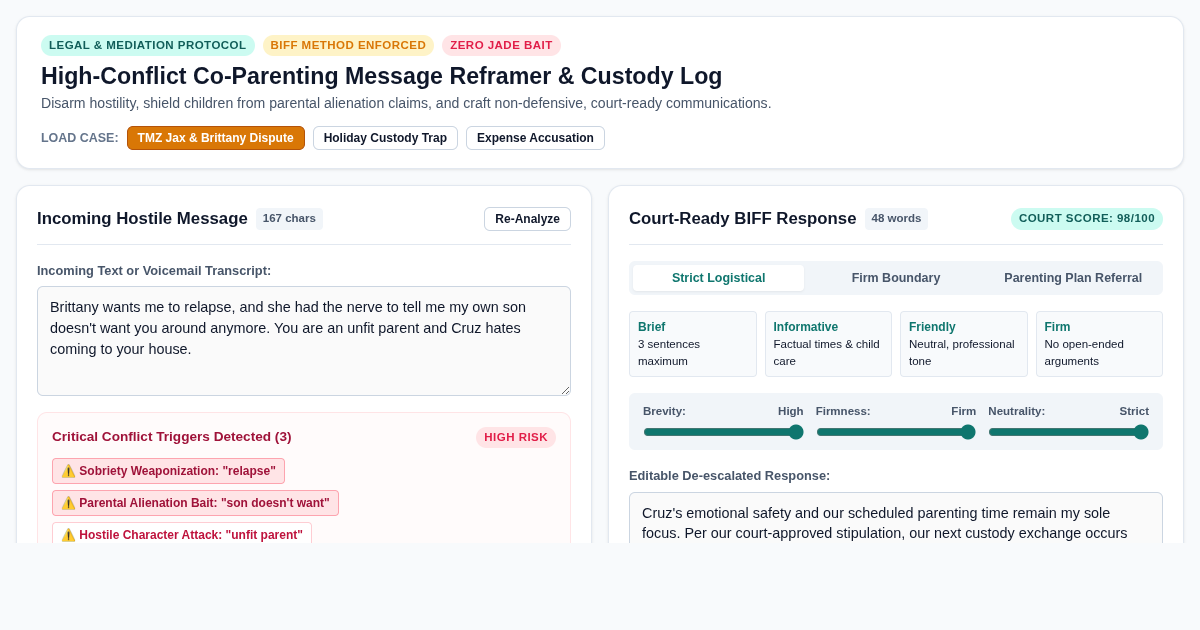The height and width of the screenshot is (630, 1200).
Task: Select the Parental Alienation Bait trigger tag
Action: pyautogui.click(x=195, y=503)
